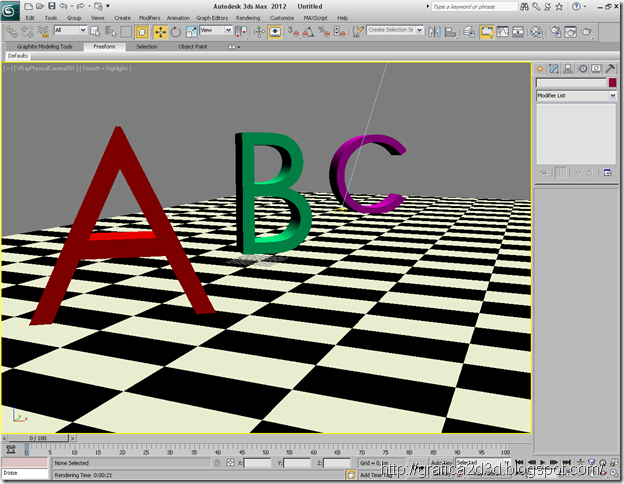Expand the Modifier List dropdown
624x484 pixels.
[576, 96]
